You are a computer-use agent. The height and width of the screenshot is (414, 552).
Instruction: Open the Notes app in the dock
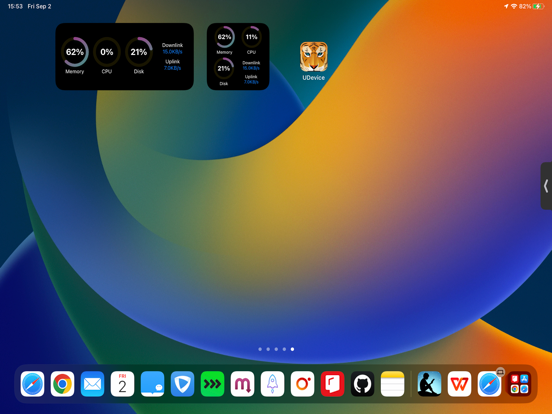point(393,384)
